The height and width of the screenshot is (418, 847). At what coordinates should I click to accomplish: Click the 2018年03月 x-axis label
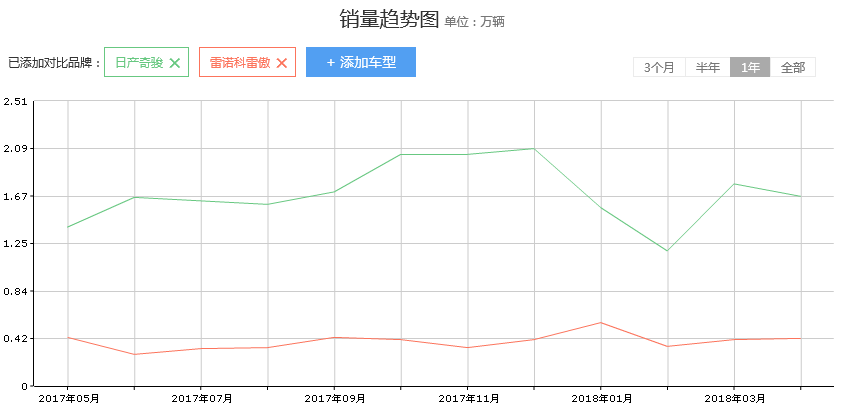click(x=734, y=399)
